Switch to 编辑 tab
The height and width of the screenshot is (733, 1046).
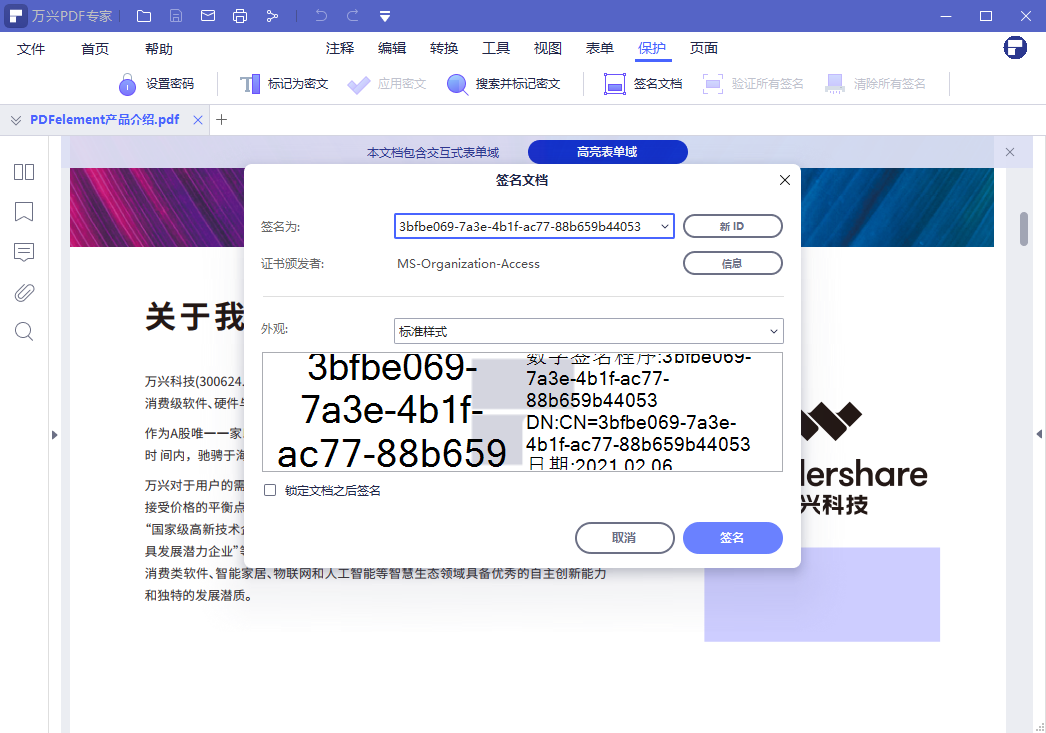tap(392, 48)
